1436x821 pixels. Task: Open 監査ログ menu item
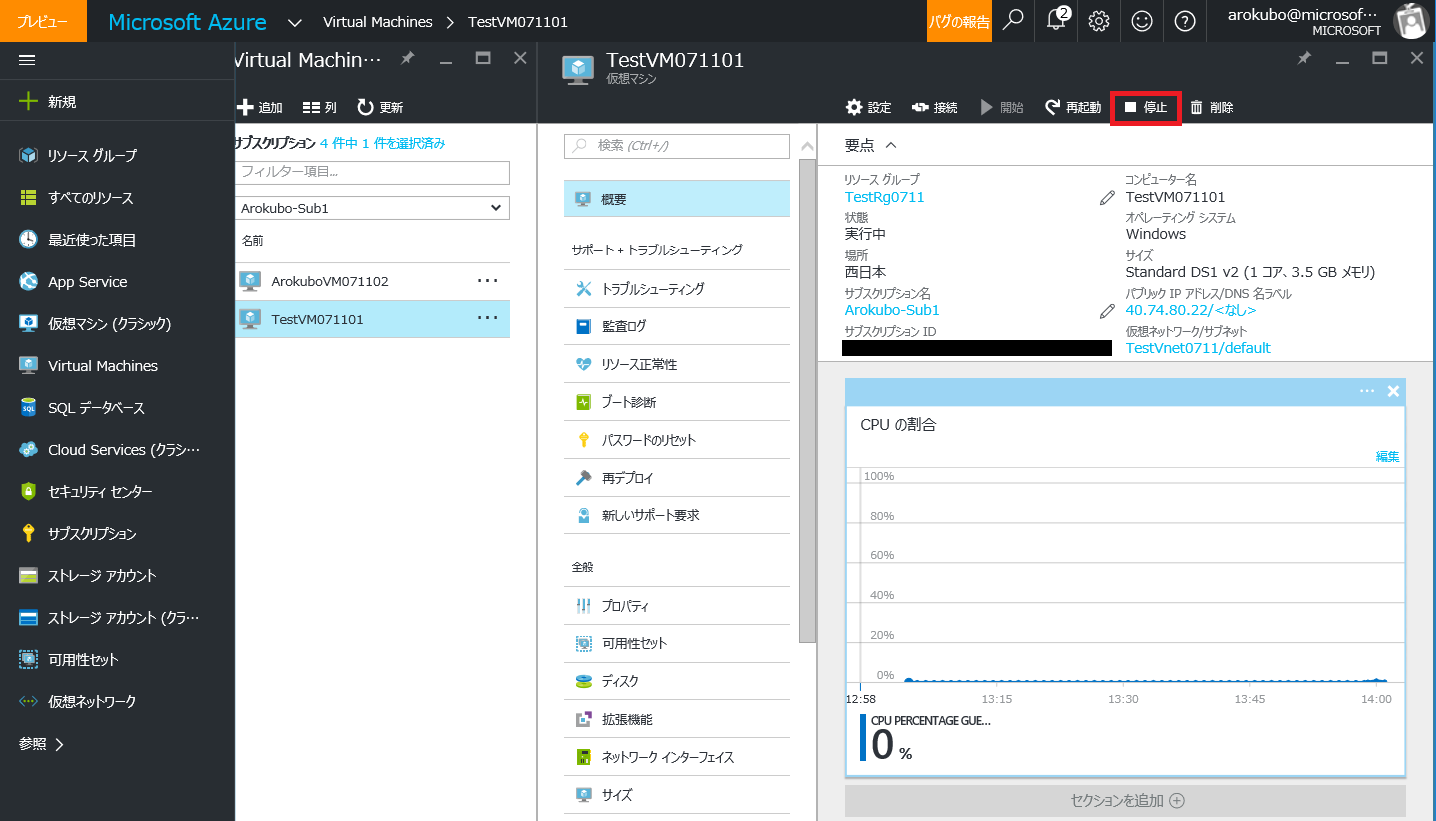pos(677,326)
